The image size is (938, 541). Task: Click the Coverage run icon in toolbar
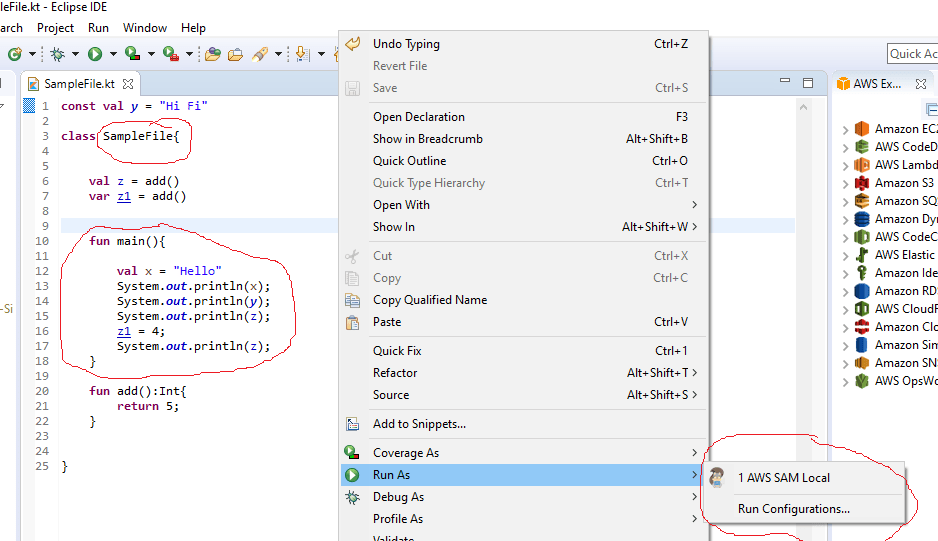pos(132,54)
